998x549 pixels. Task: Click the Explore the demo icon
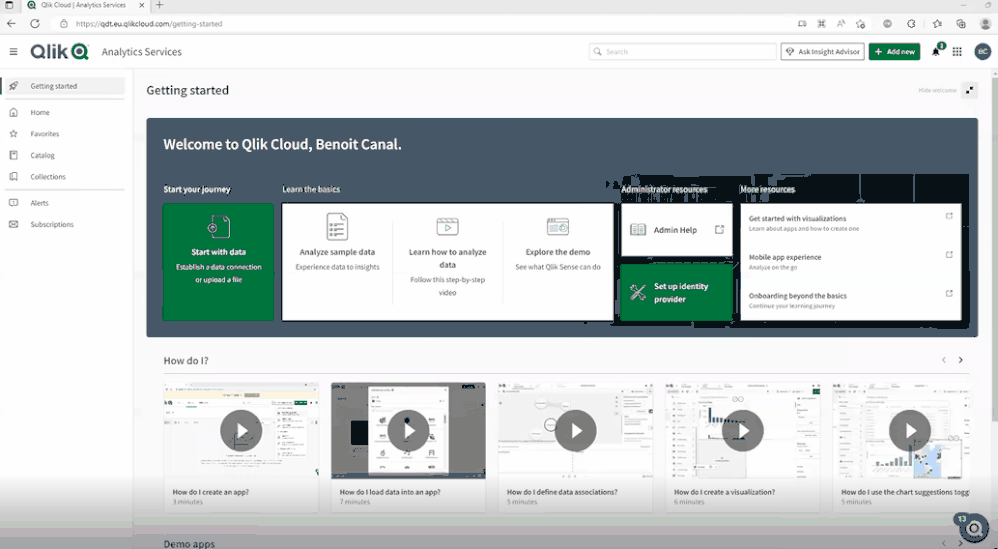coord(558,226)
